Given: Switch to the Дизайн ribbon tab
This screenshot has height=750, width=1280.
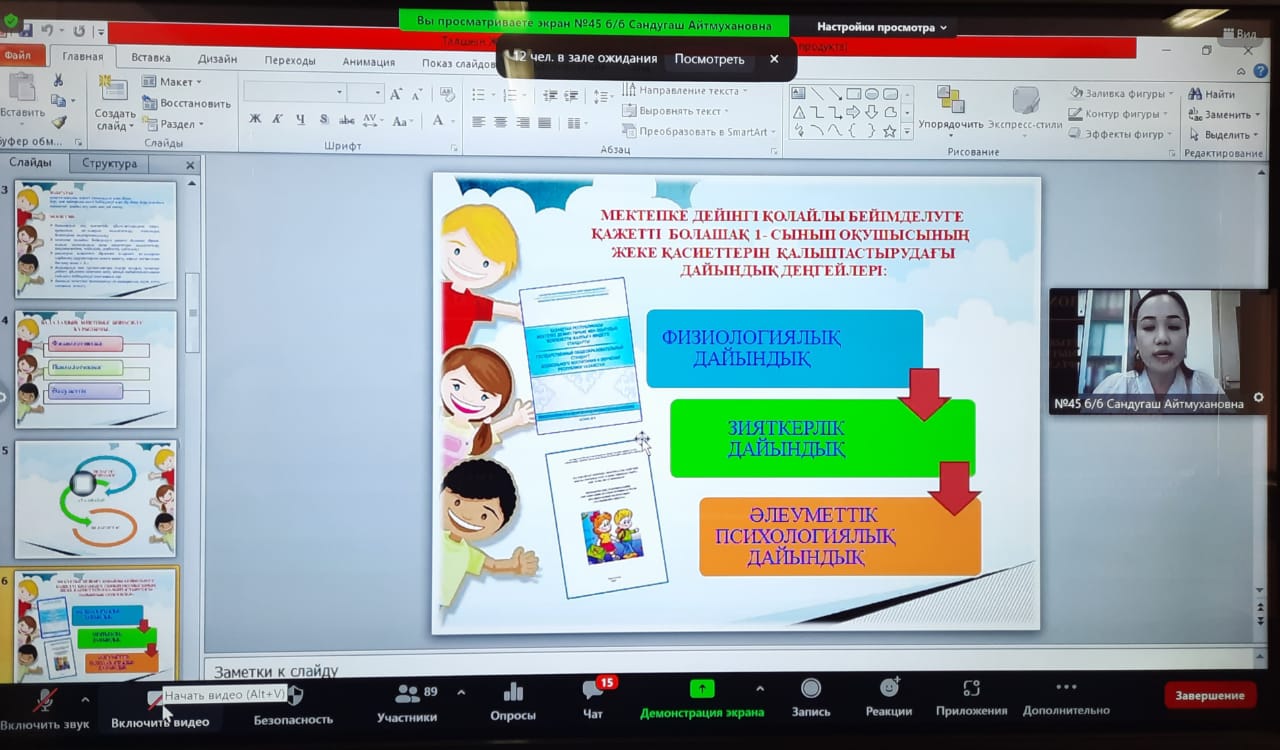Looking at the screenshot, I should (218, 59).
